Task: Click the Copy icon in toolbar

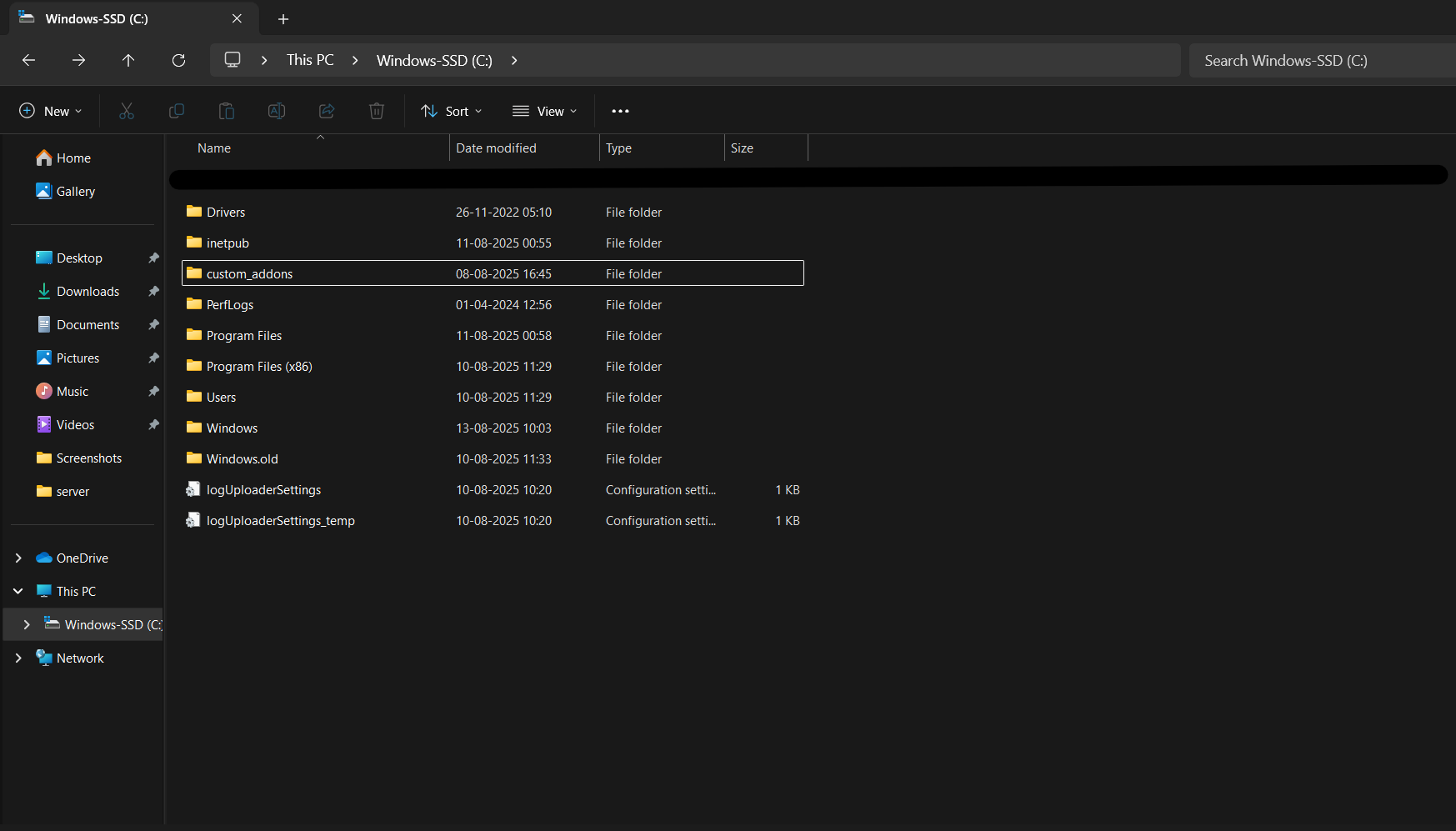Action: (x=177, y=111)
